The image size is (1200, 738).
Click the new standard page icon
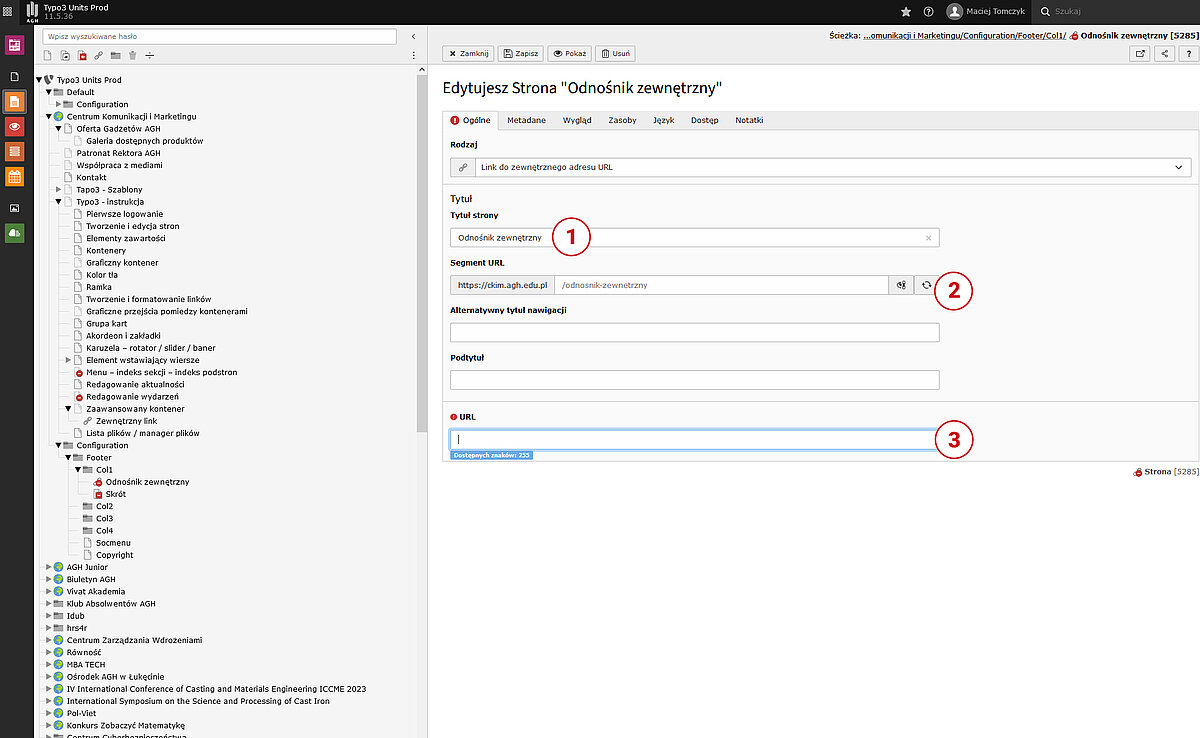[x=47, y=55]
